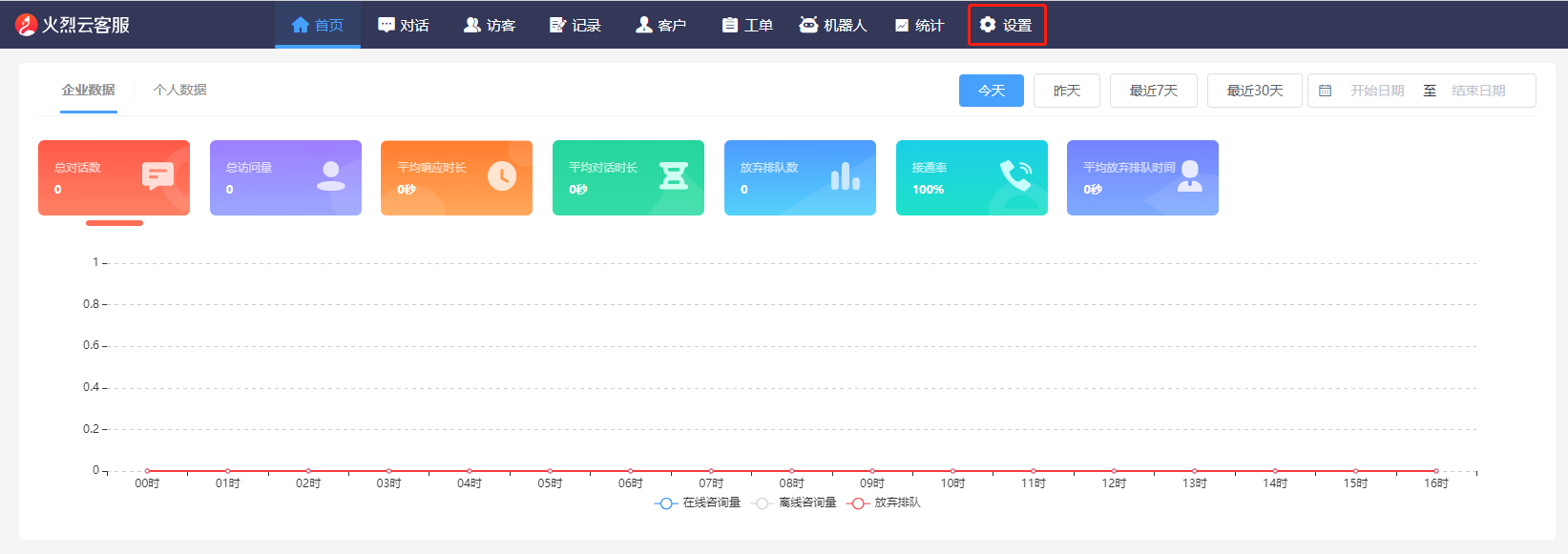The width and height of the screenshot is (1568, 554).
Task: Open the 记录 records menu
Action: [x=575, y=25]
